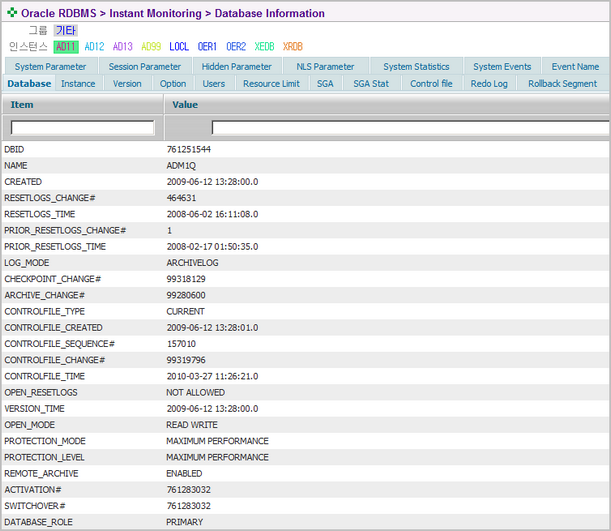Select the LOCL instance
The height and width of the screenshot is (531, 611).
(x=179, y=47)
